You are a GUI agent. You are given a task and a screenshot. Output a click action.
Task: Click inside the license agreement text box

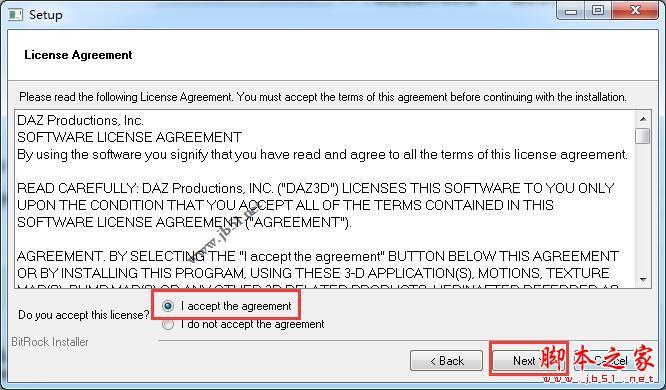(x=325, y=199)
